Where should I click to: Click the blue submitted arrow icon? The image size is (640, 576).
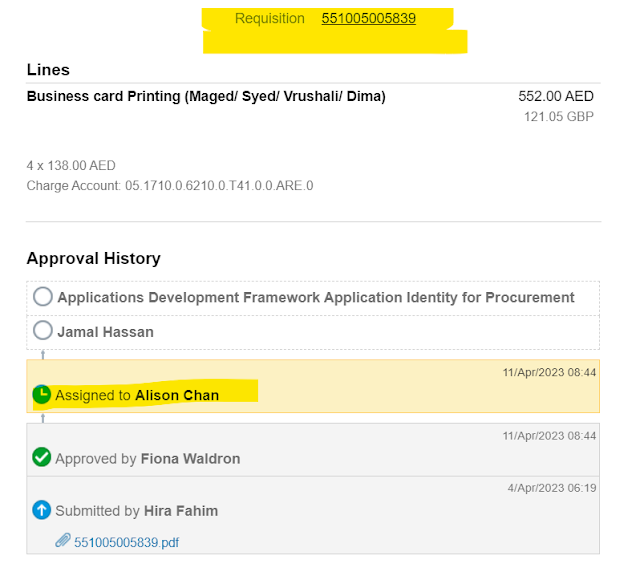42,510
